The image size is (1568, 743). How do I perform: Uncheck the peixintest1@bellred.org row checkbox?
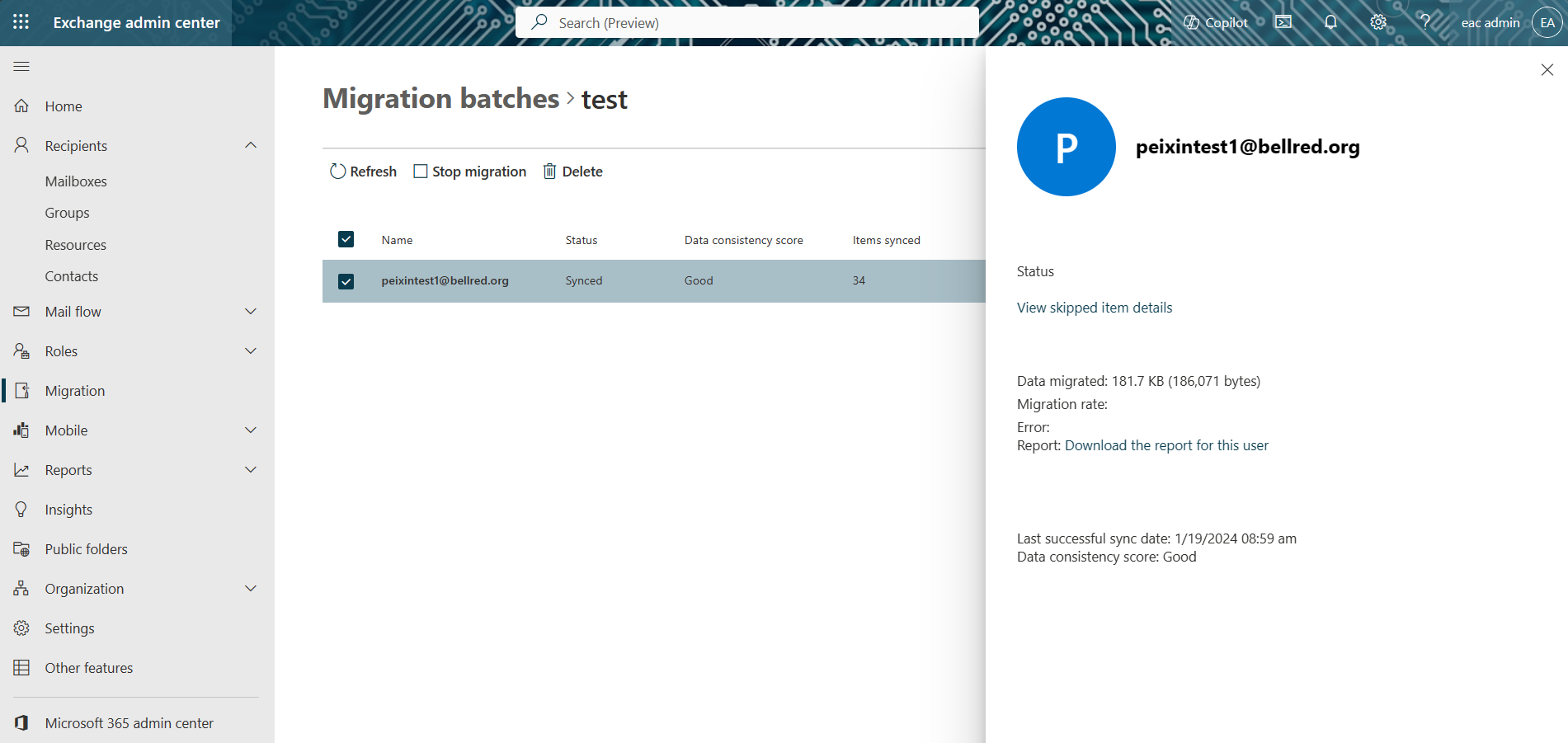click(346, 280)
